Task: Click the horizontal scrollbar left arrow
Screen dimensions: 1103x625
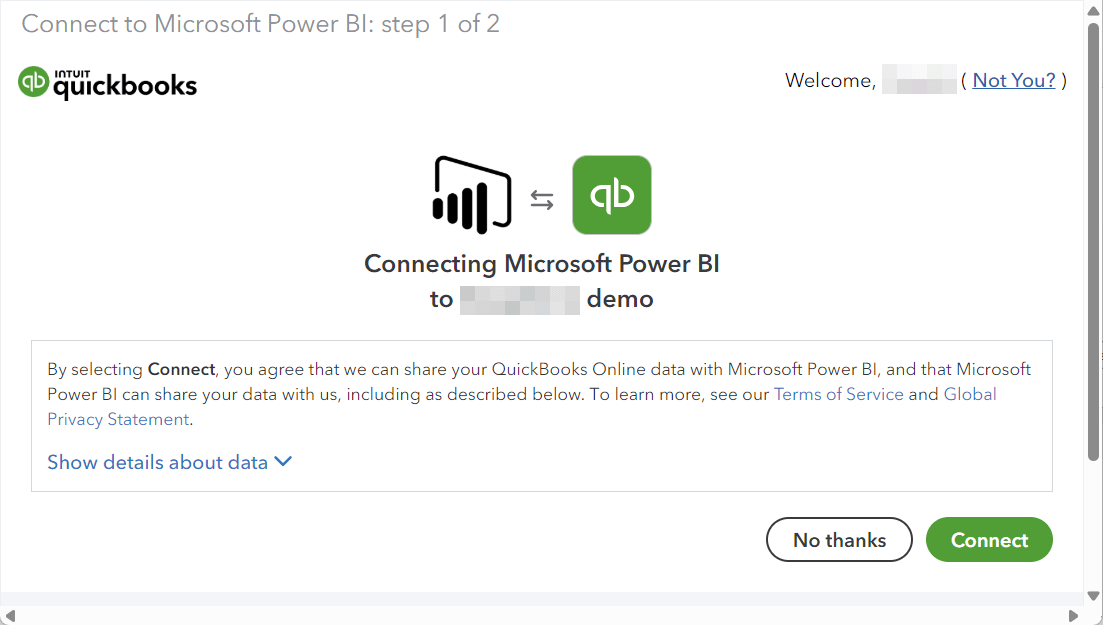Action: click(9, 616)
